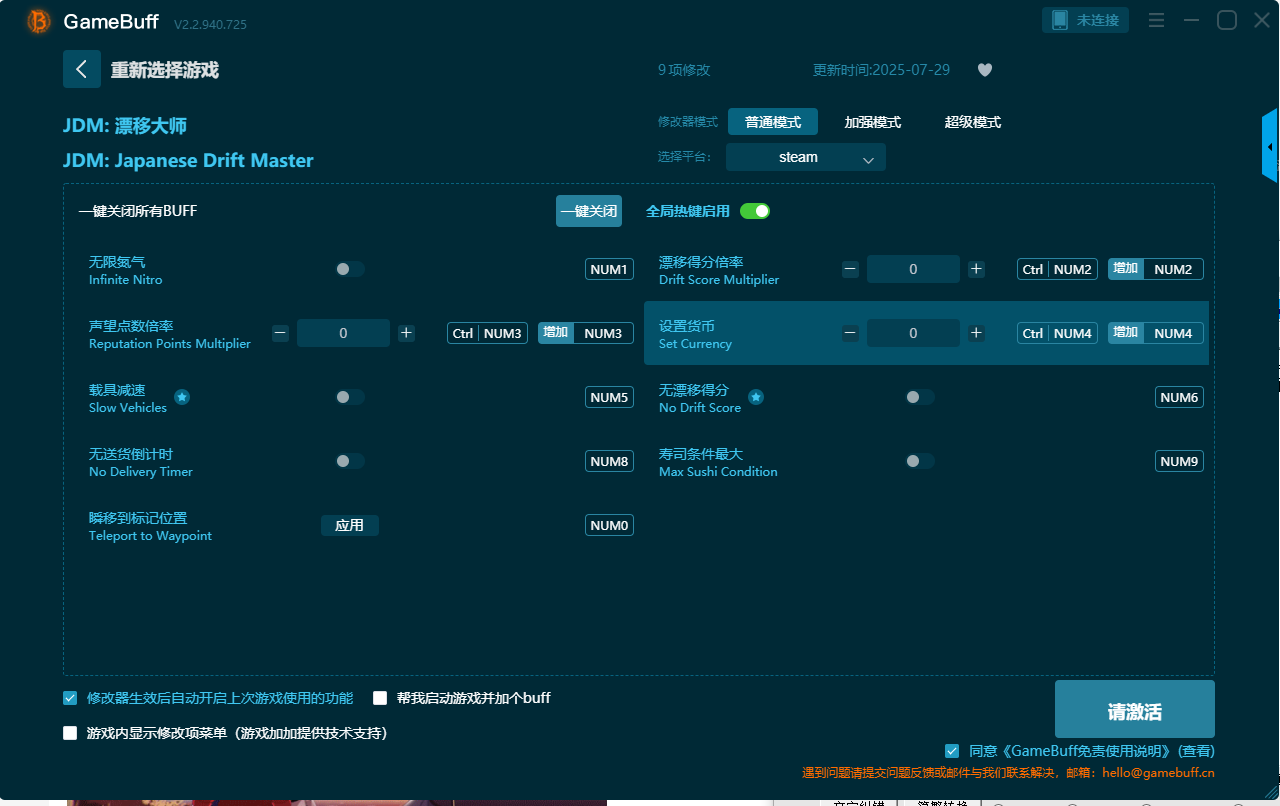Enable the 全局热键启用 global hotkey switch
1280x806 pixels.
[x=755, y=211]
